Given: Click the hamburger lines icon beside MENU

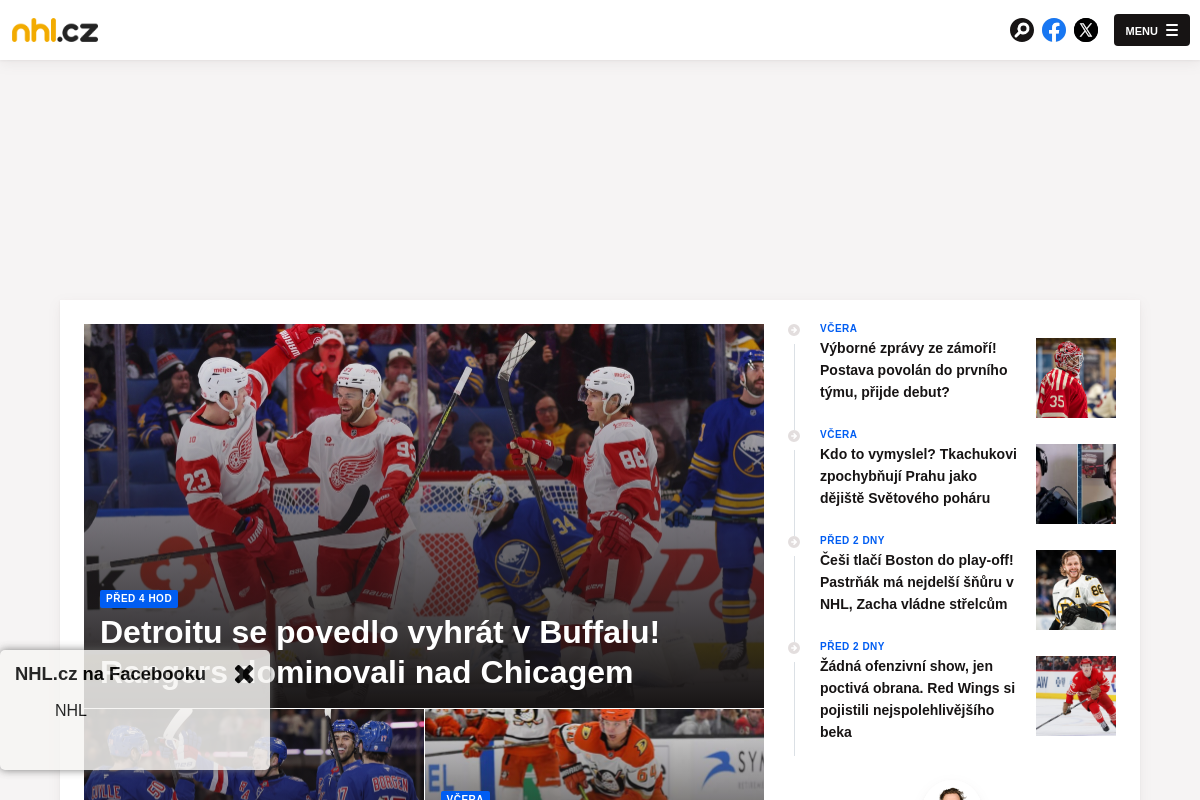Looking at the screenshot, I should click(x=1172, y=30).
